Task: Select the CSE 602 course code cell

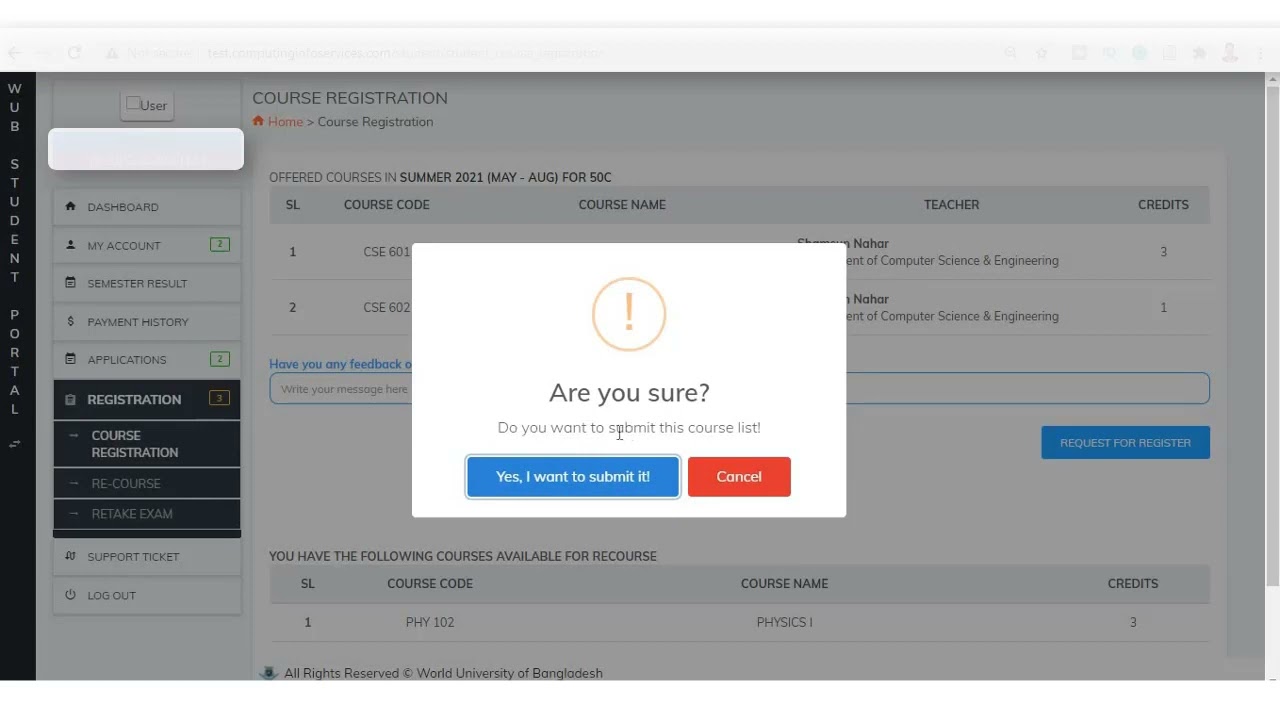Action: point(387,307)
